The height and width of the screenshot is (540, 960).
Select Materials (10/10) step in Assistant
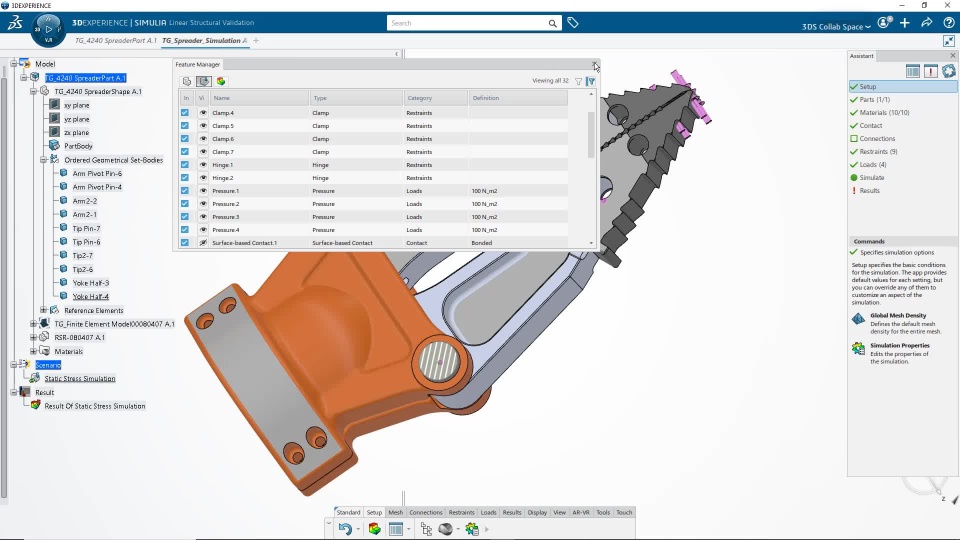(884, 113)
